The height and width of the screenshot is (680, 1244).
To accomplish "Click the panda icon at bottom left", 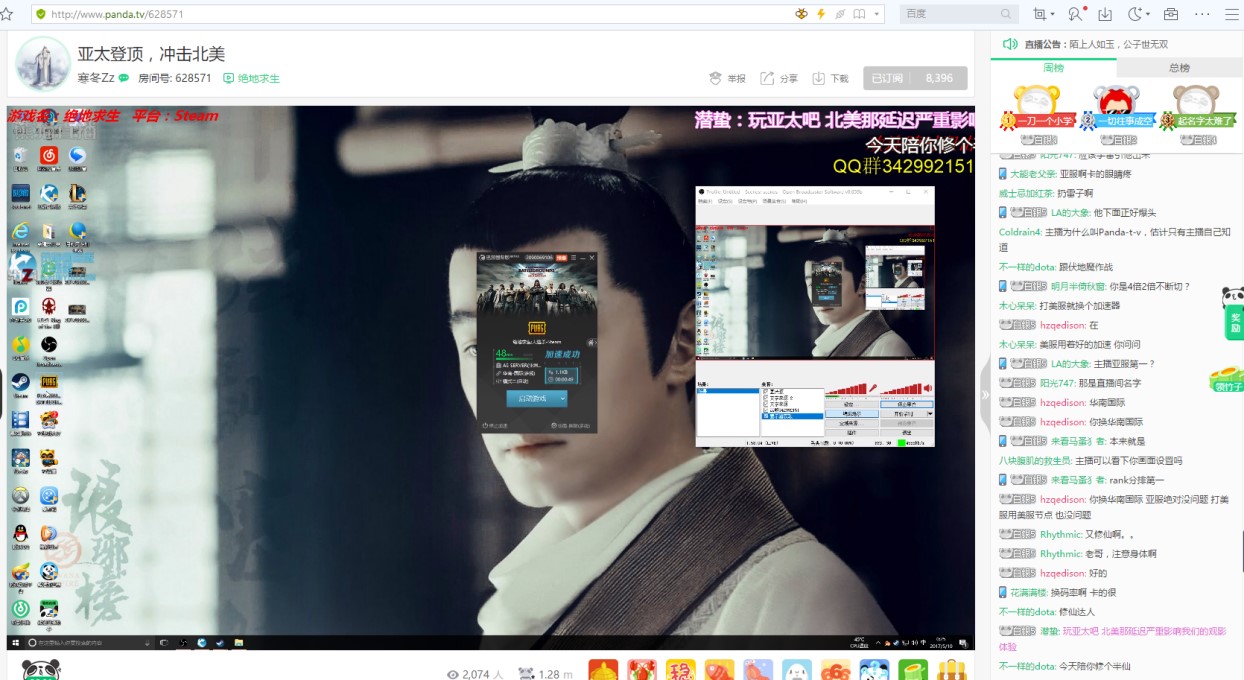I will tap(41, 670).
